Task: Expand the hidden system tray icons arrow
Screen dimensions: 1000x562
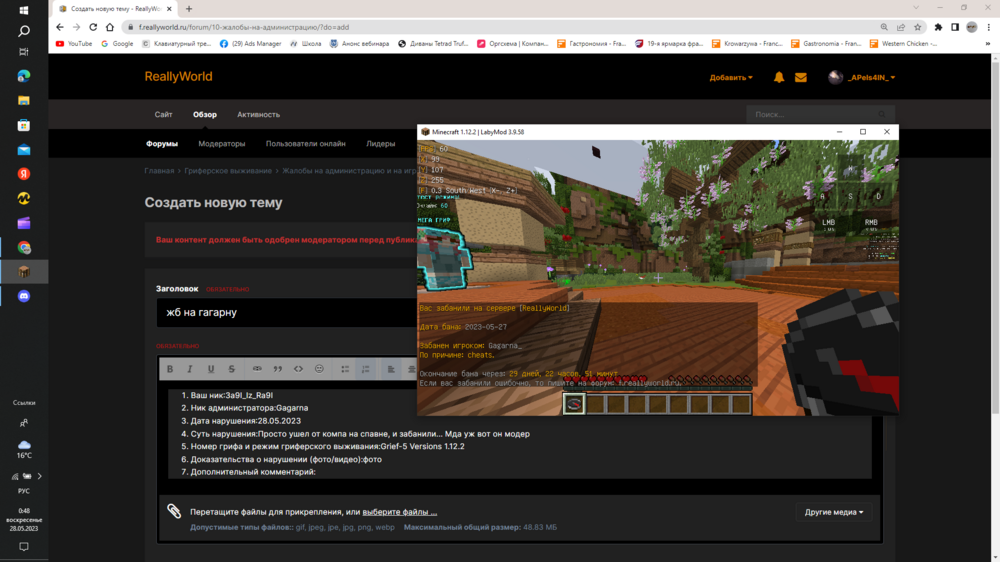Action: point(40,476)
